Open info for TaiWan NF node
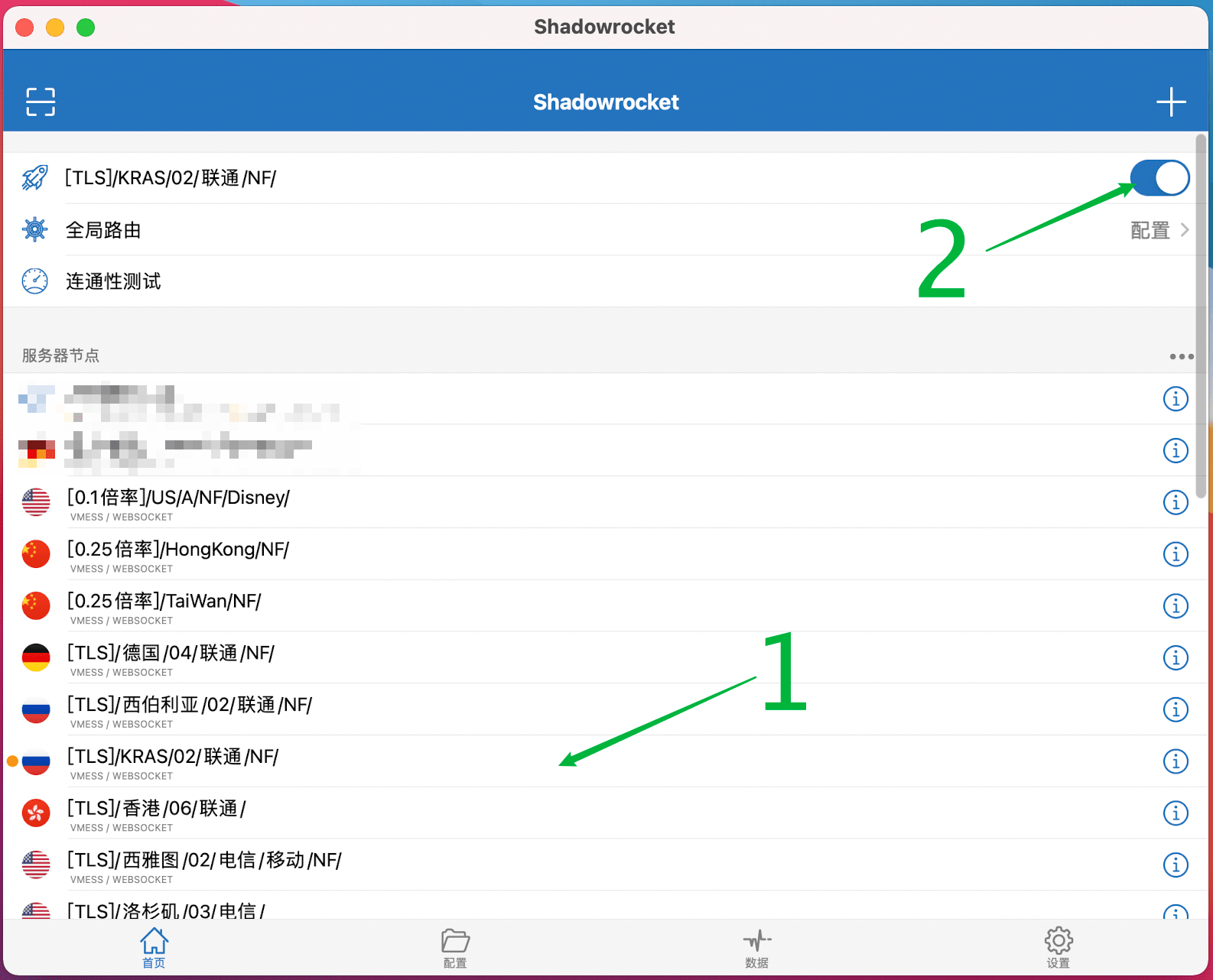 (x=1175, y=606)
